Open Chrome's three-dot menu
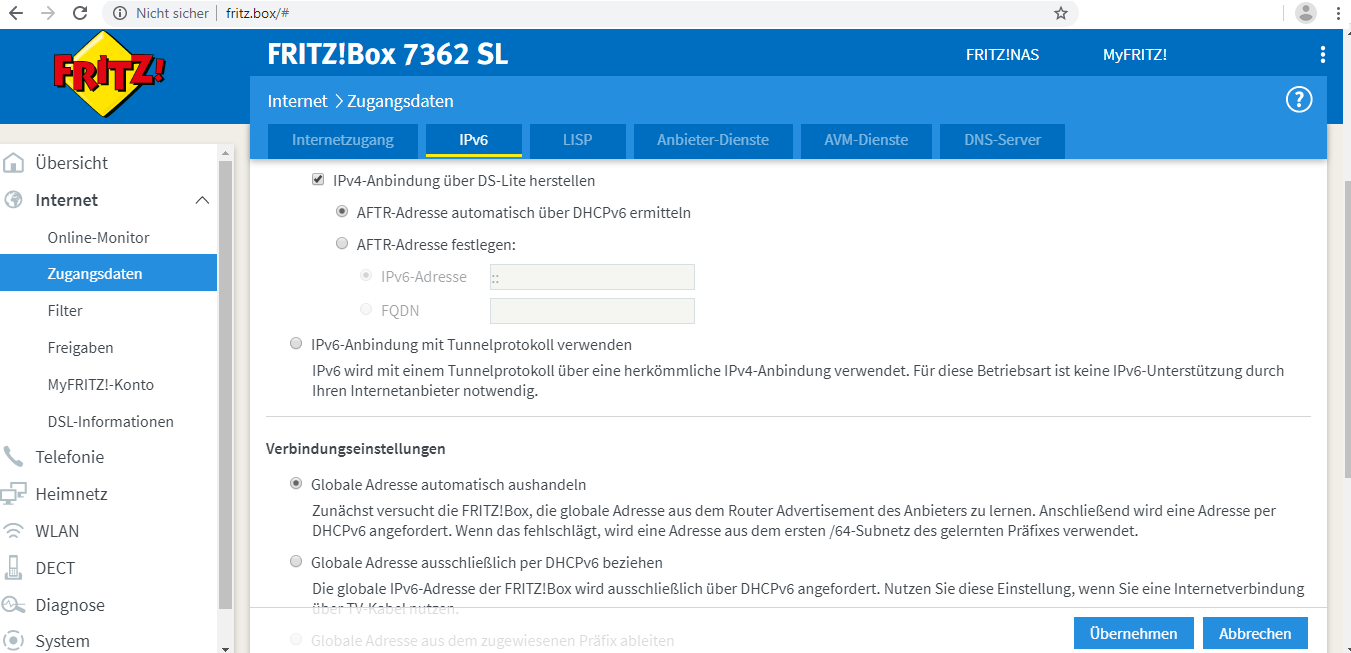The height and width of the screenshot is (653, 1351). [x=1338, y=13]
